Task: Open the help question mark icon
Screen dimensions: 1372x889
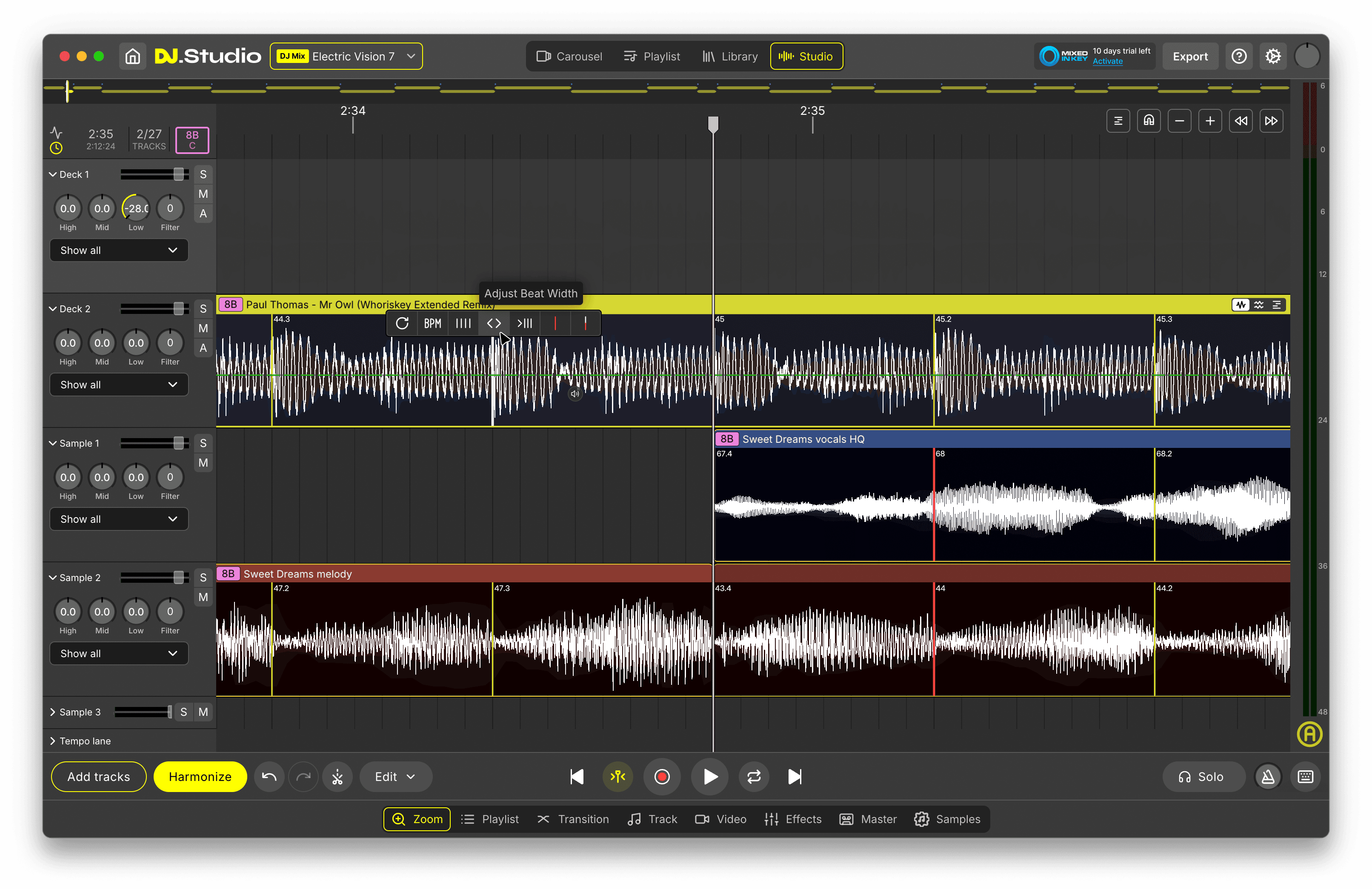Action: pos(1239,57)
